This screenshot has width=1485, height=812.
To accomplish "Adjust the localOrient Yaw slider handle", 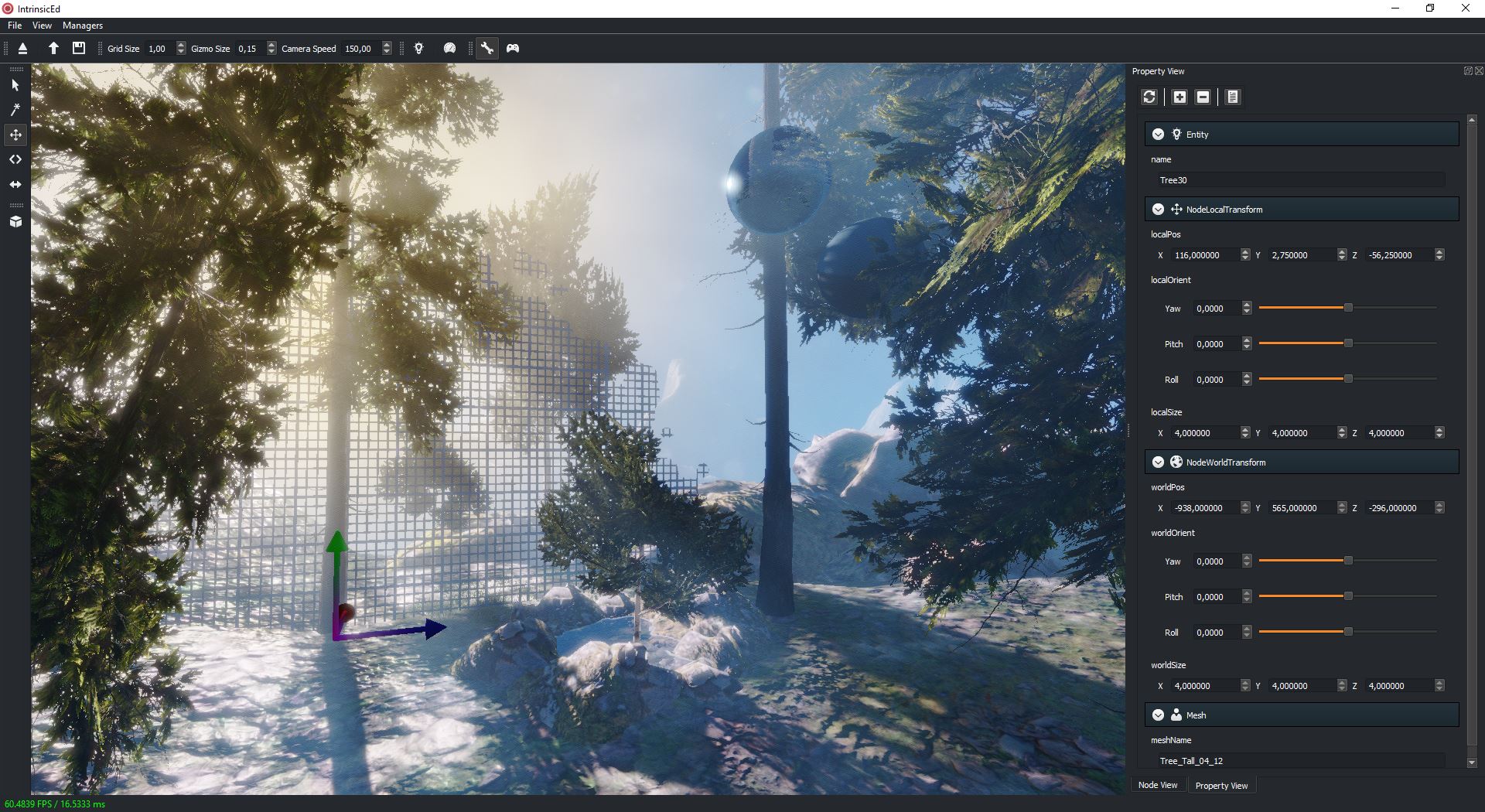I will point(1348,307).
